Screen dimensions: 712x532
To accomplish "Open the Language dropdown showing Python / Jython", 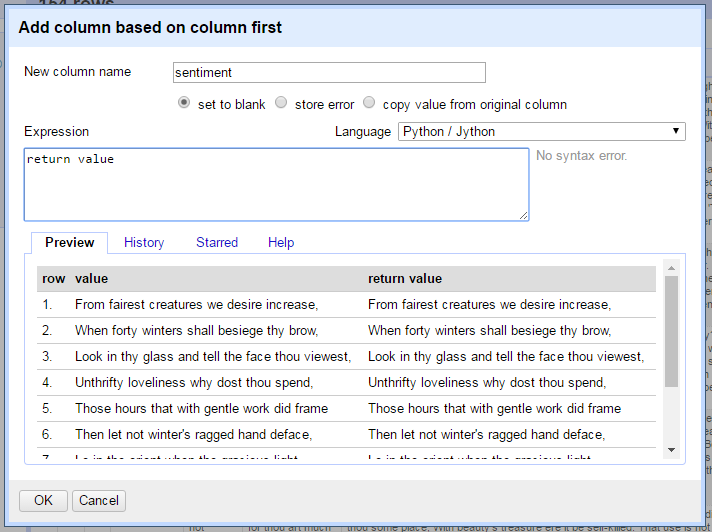I will [541, 131].
